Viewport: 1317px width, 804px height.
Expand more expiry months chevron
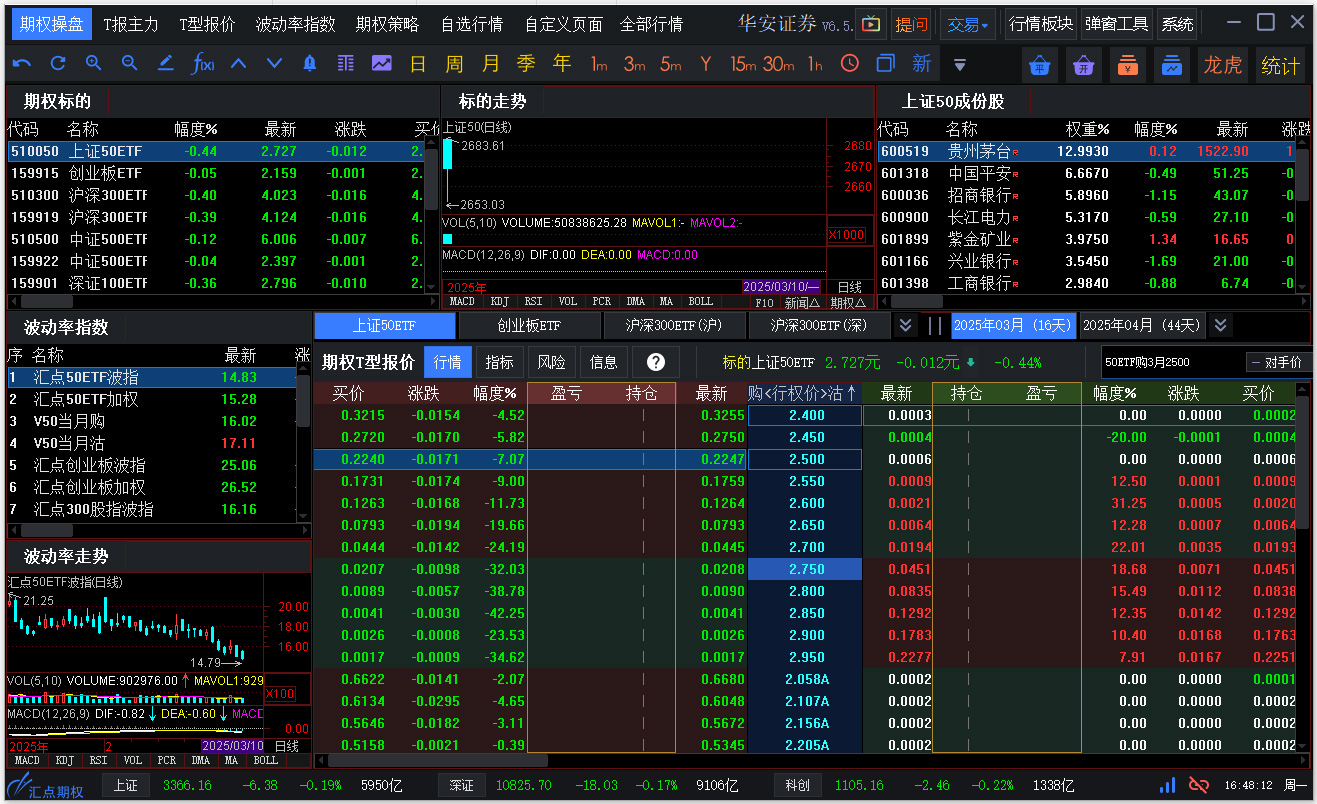[1220, 325]
